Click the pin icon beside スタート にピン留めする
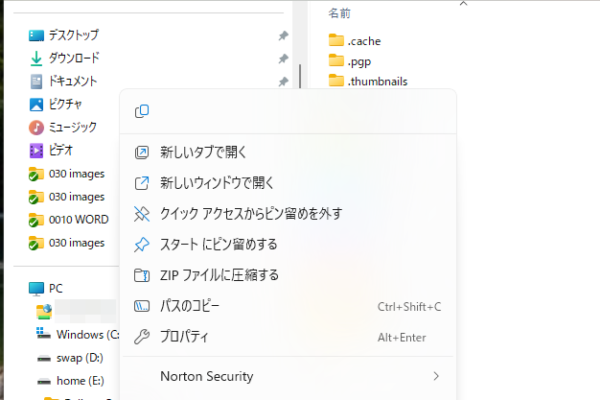The height and width of the screenshot is (400, 600). pos(142,244)
